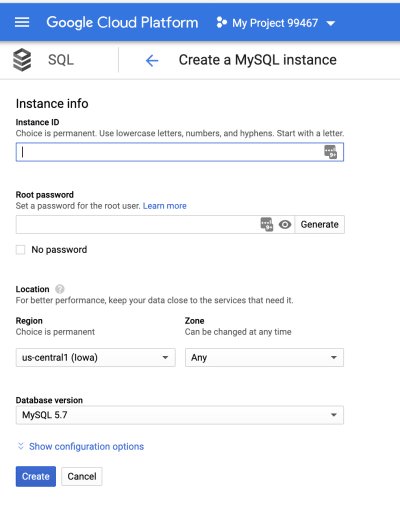The width and height of the screenshot is (400, 508).
Task: Click the project hexagon dots icon
Action: point(222,23)
